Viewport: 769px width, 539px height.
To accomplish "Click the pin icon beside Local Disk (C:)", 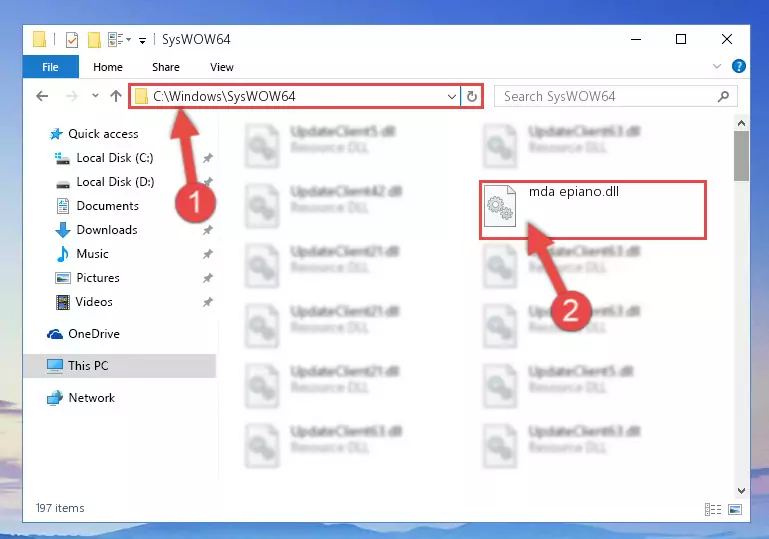I will point(208,158).
